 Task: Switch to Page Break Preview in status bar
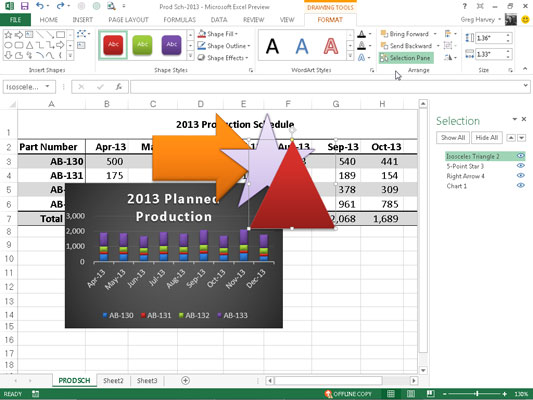click(430, 394)
